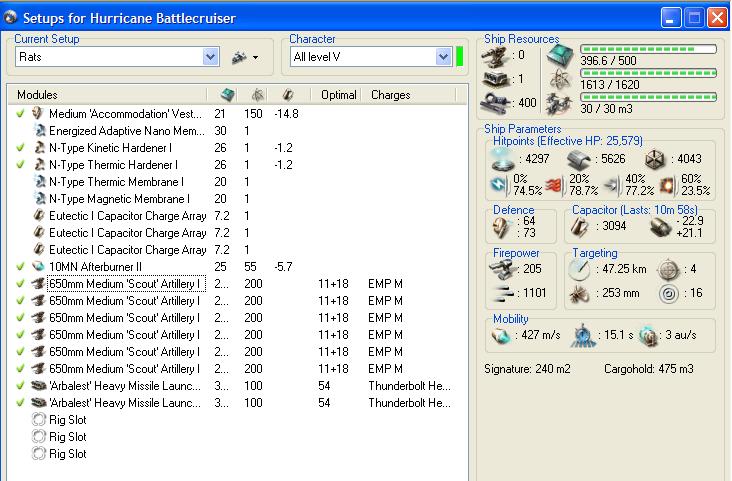Toggle checkmark for N-Type Kinetic Hardener I
The height and width of the screenshot is (481, 732).
[x=21, y=148]
